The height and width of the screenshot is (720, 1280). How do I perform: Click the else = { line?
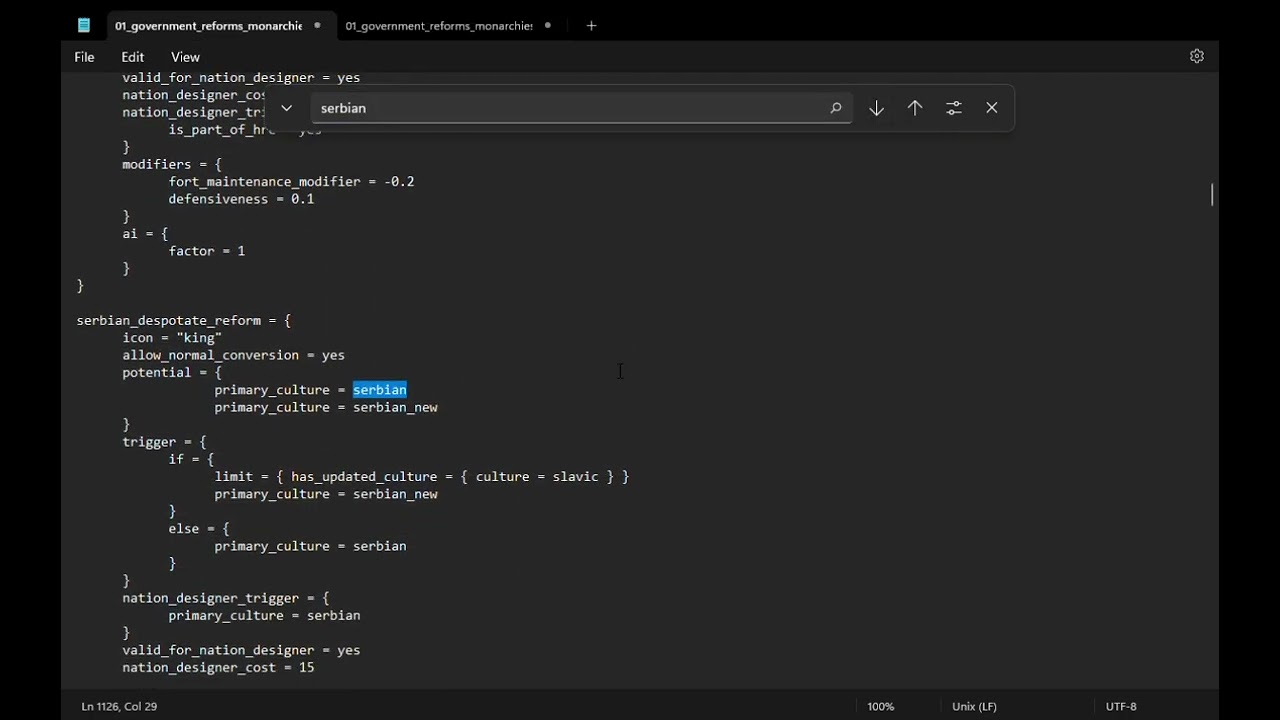coord(199,529)
